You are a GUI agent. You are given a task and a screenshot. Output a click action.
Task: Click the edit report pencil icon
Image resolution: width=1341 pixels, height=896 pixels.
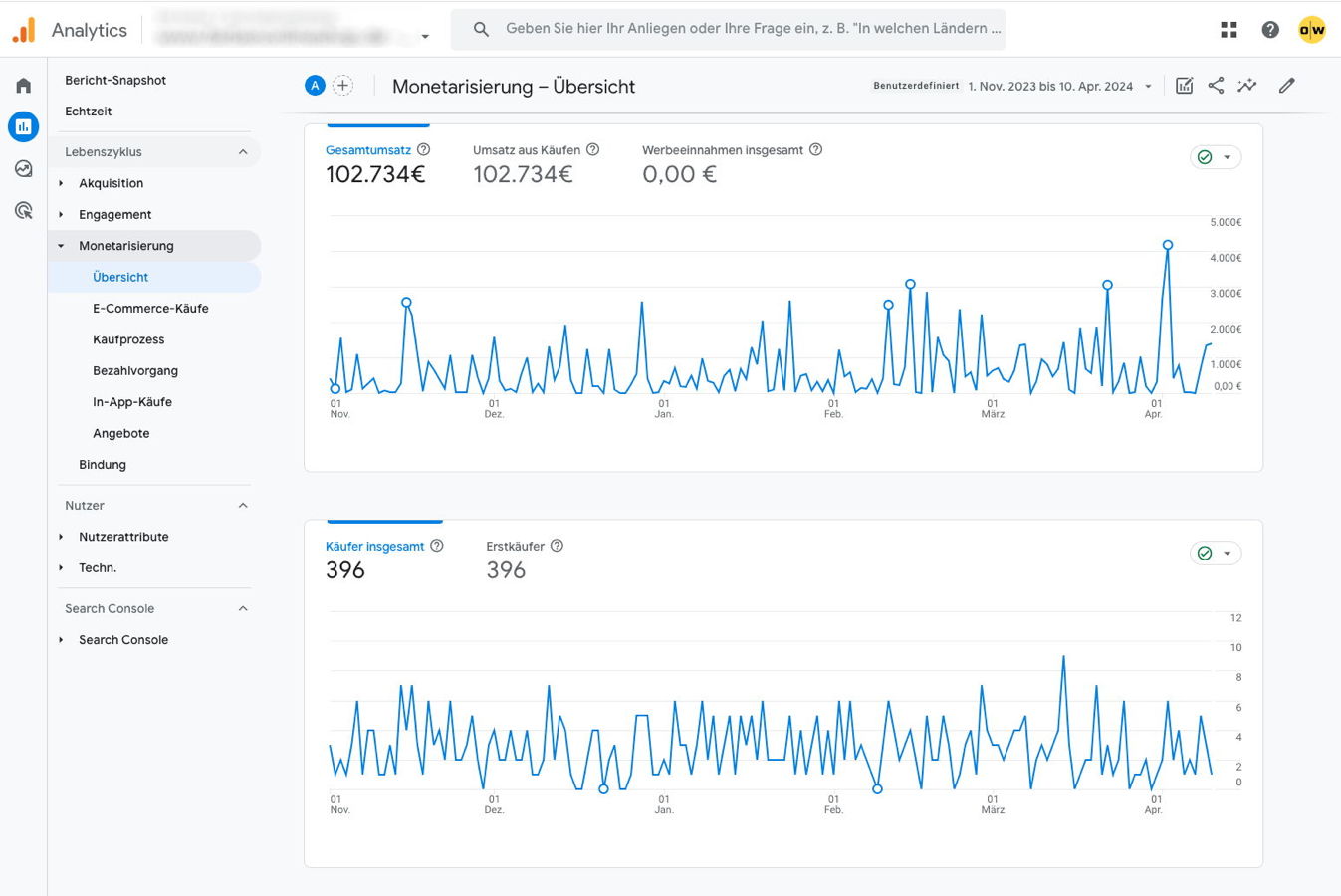[x=1286, y=86]
